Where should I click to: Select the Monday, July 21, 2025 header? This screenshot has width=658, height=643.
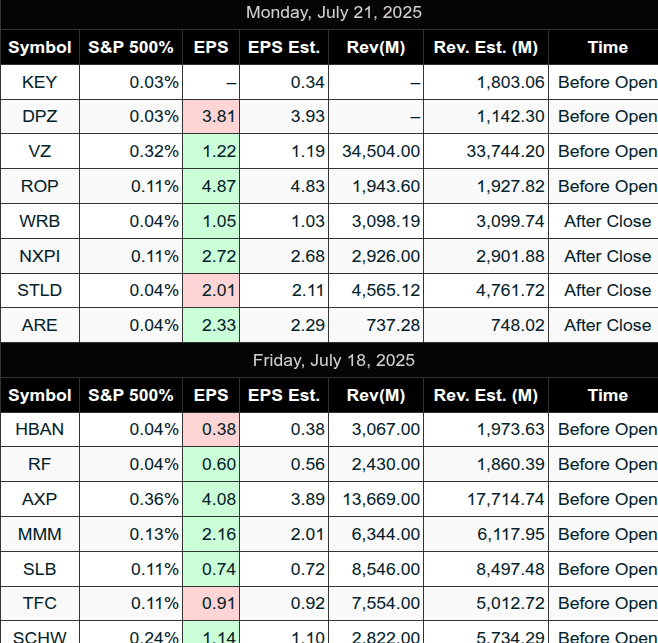coord(334,13)
